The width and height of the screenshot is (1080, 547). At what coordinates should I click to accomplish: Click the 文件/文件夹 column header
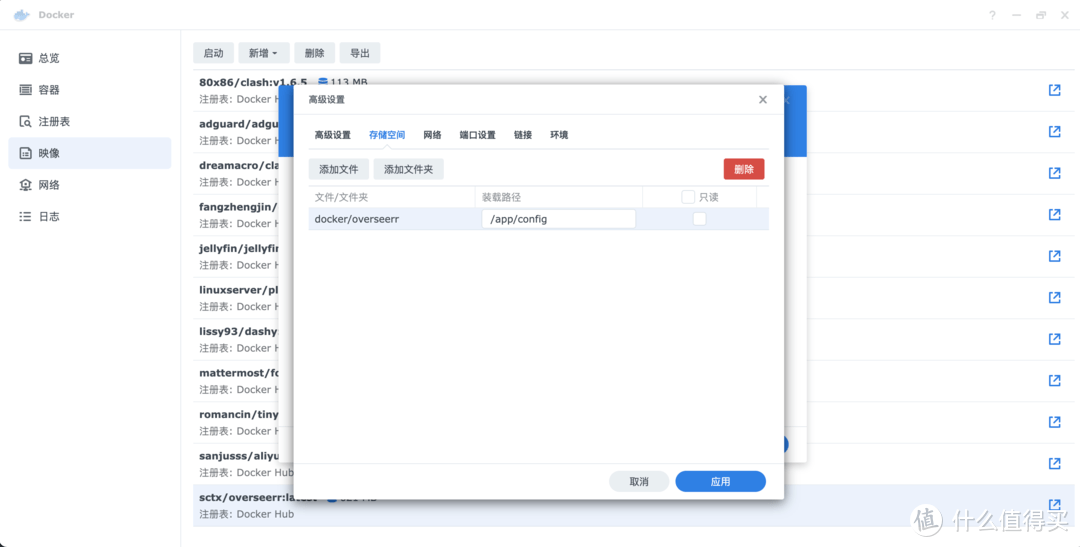click(391, 197)
